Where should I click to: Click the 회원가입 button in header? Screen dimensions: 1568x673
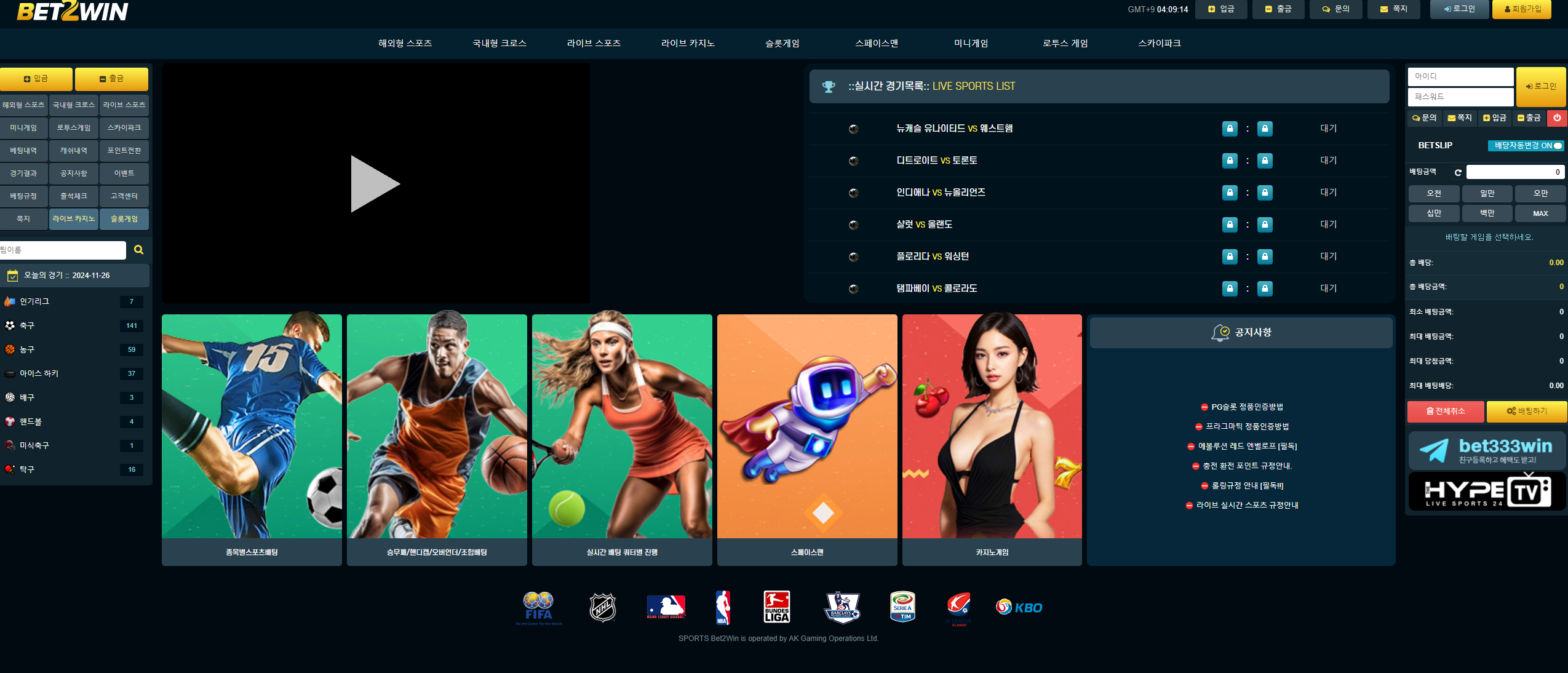pos(1521,9)
